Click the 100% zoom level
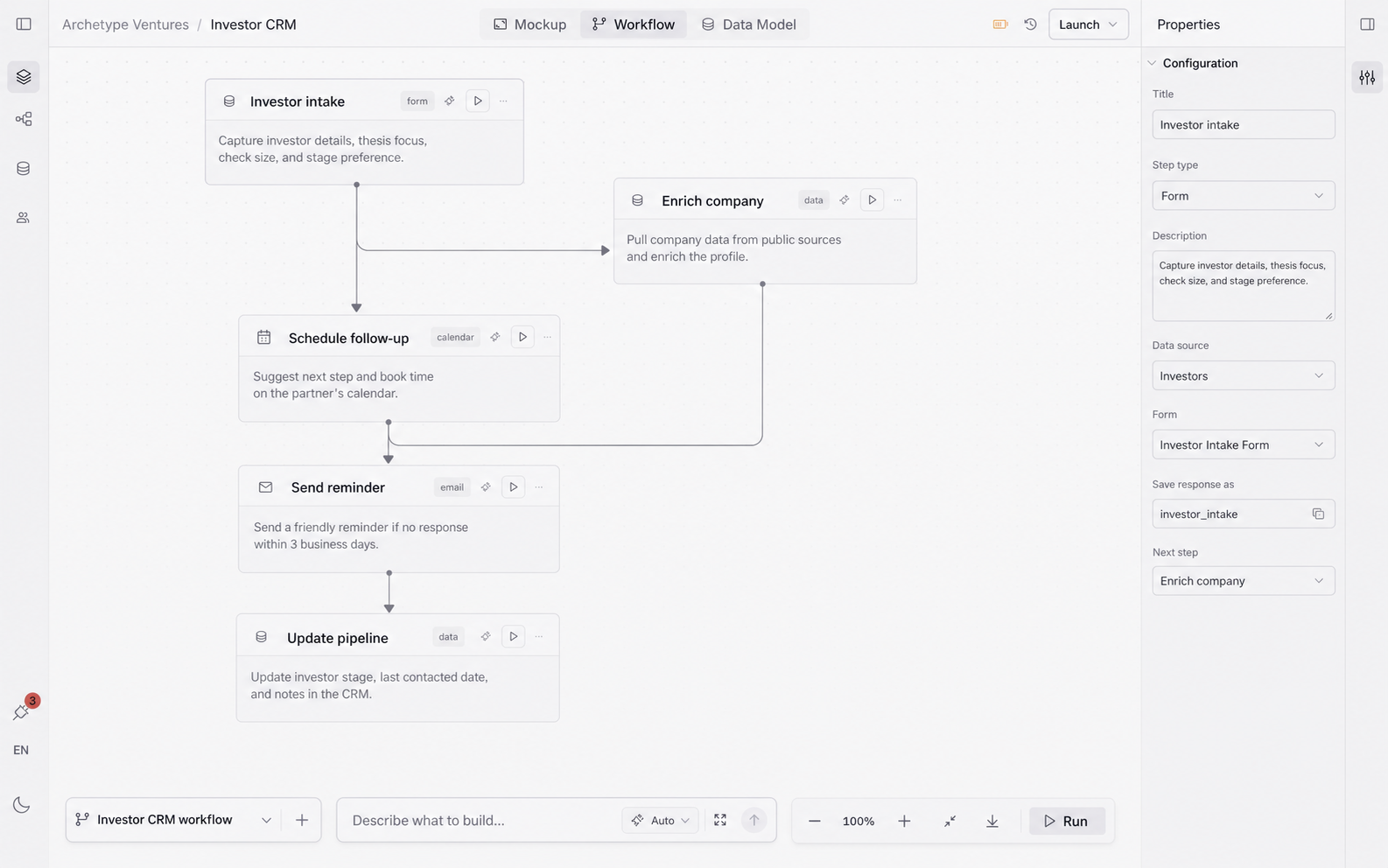The width and height of the screenshot is (1388, 868). [859, 821]
